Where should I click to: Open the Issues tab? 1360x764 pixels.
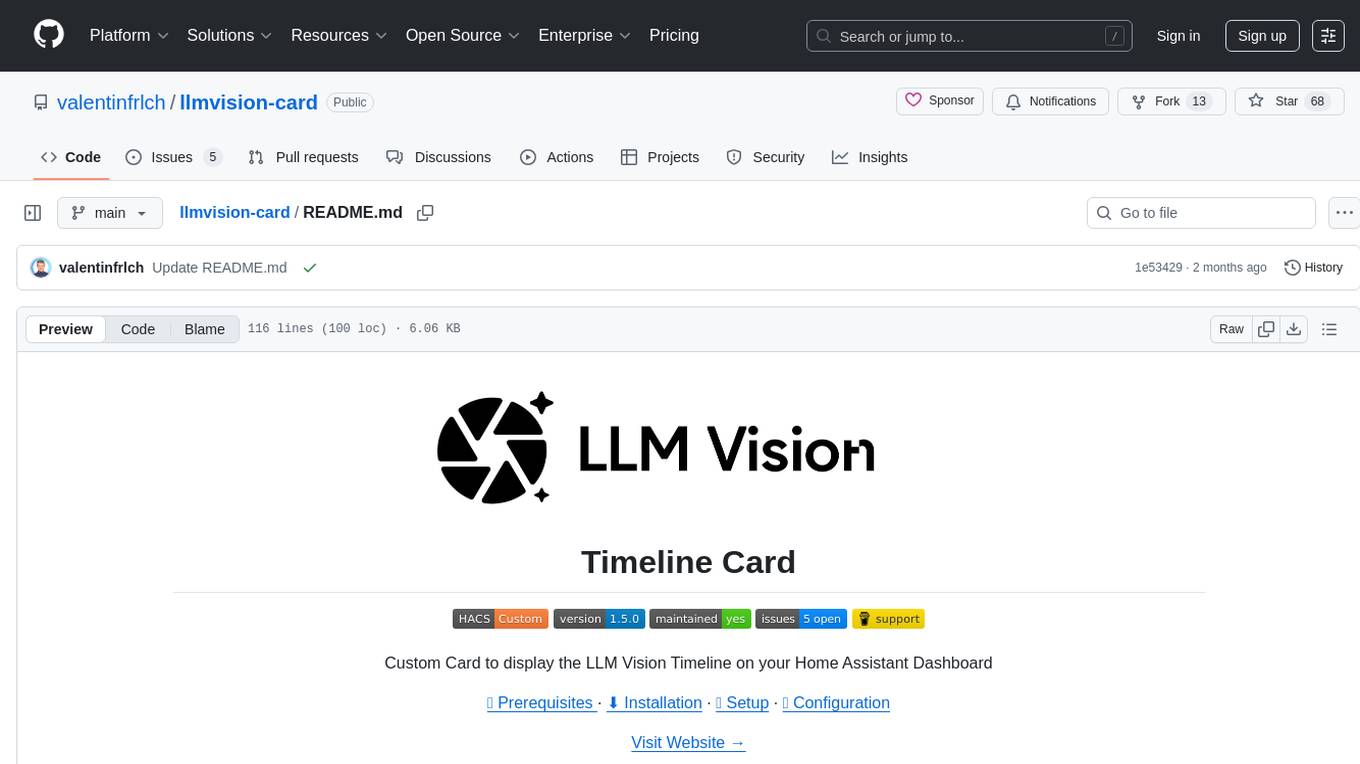point(173,157)
